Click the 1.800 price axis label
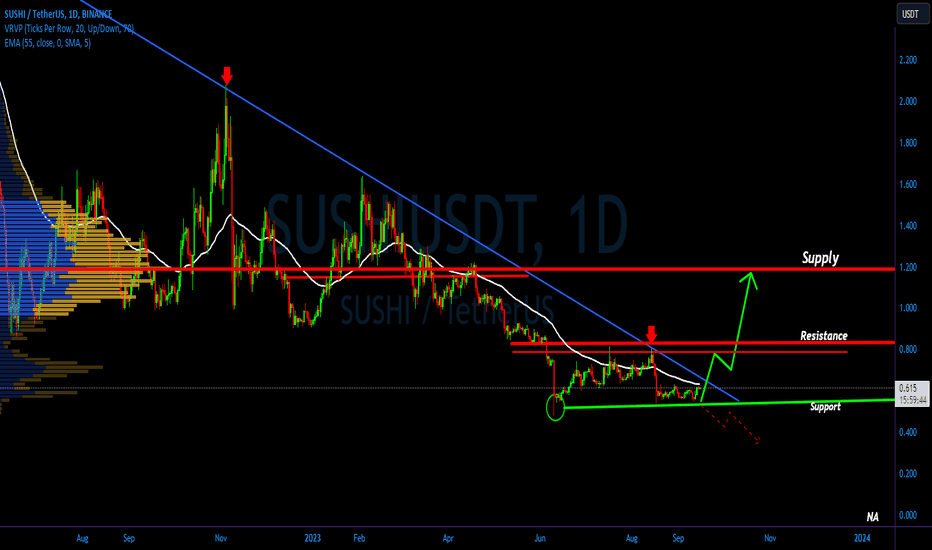Viewport: 932px width, 550px height. click(908, 143)
